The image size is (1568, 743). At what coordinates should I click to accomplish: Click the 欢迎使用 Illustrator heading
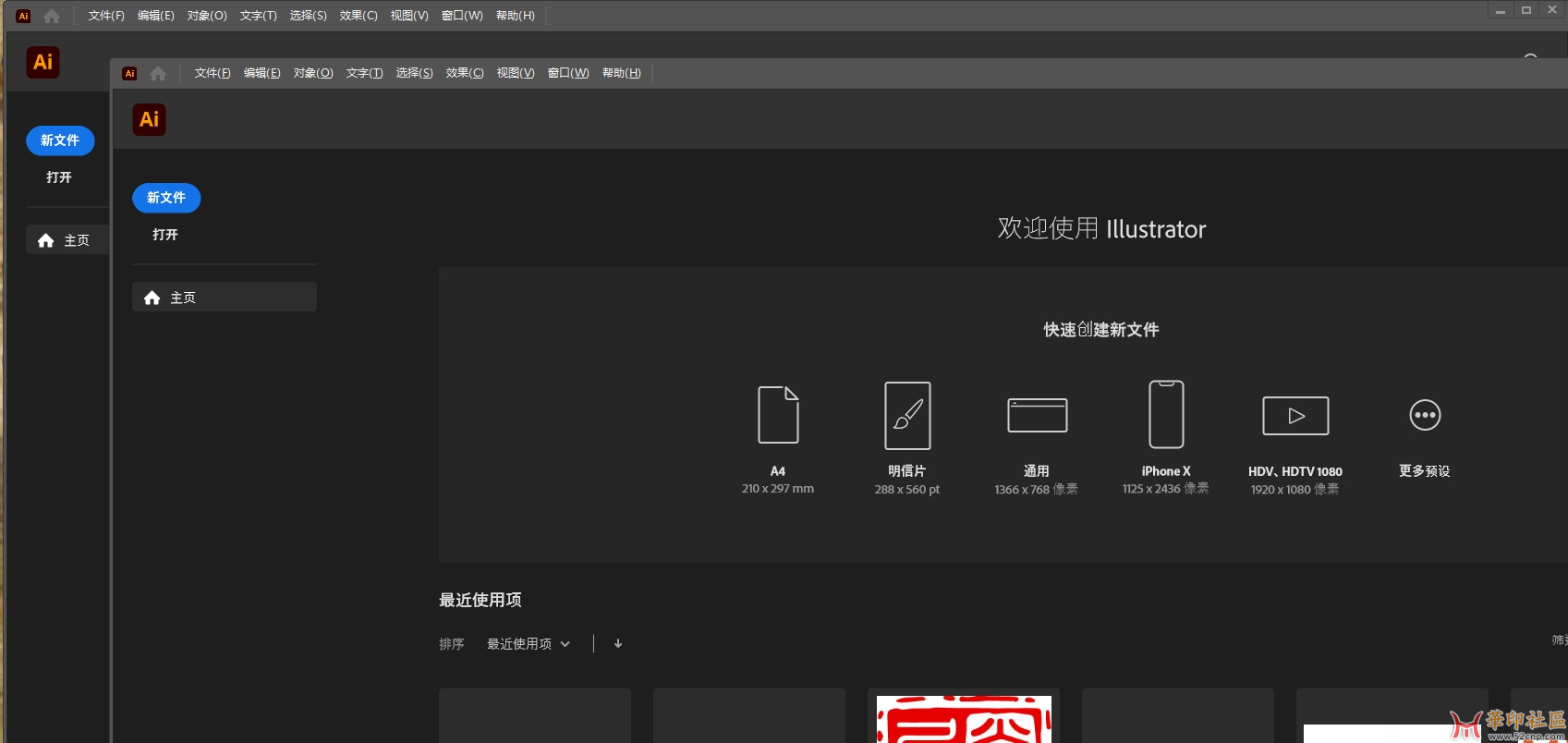tap(1101, 228)
